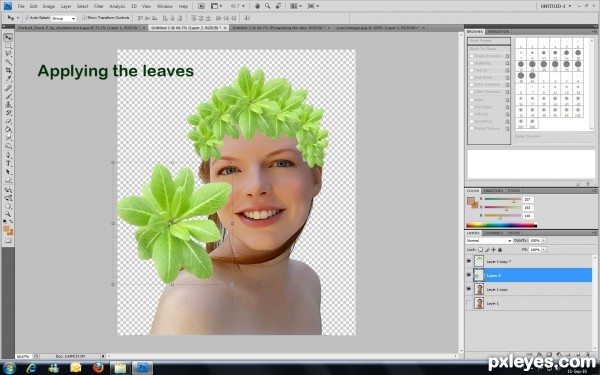This screenshot has width=600, height=375.
Task: Click the Brush Tip Shape button
Action: (489, 49)
